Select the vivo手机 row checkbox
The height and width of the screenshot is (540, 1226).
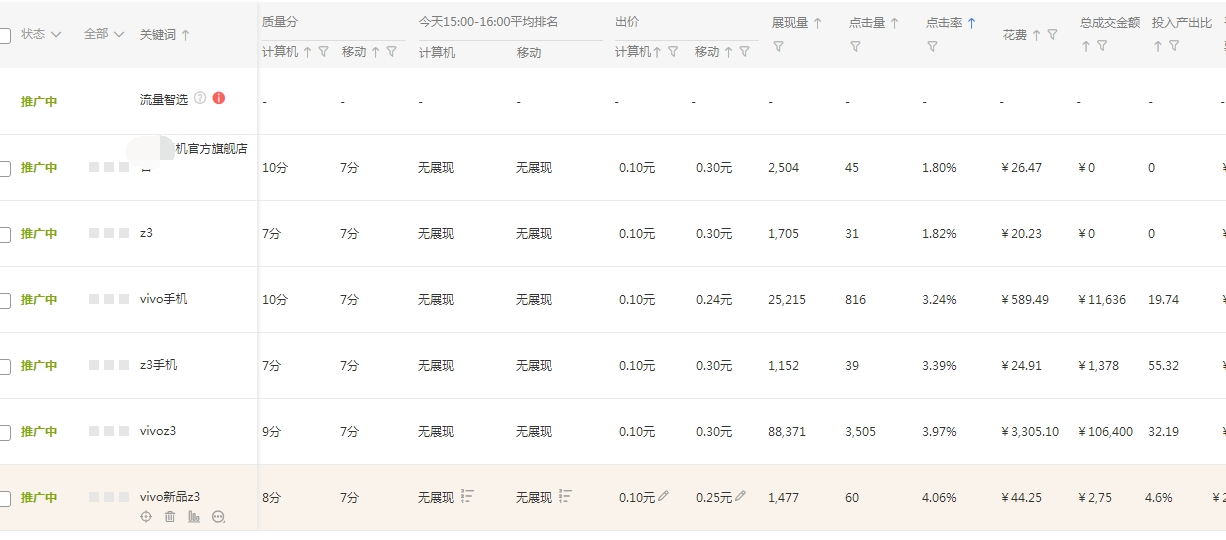5,300
